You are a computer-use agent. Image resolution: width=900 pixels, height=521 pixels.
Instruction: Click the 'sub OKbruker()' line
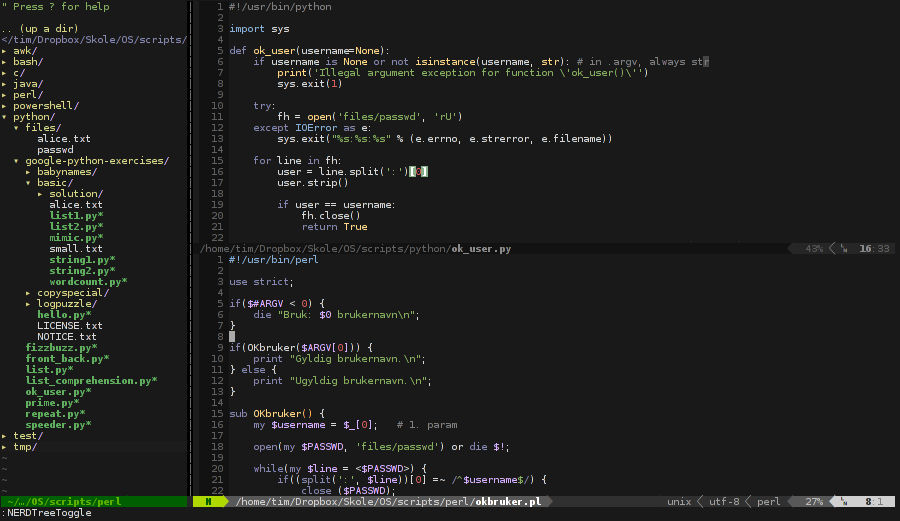[277, 414]
